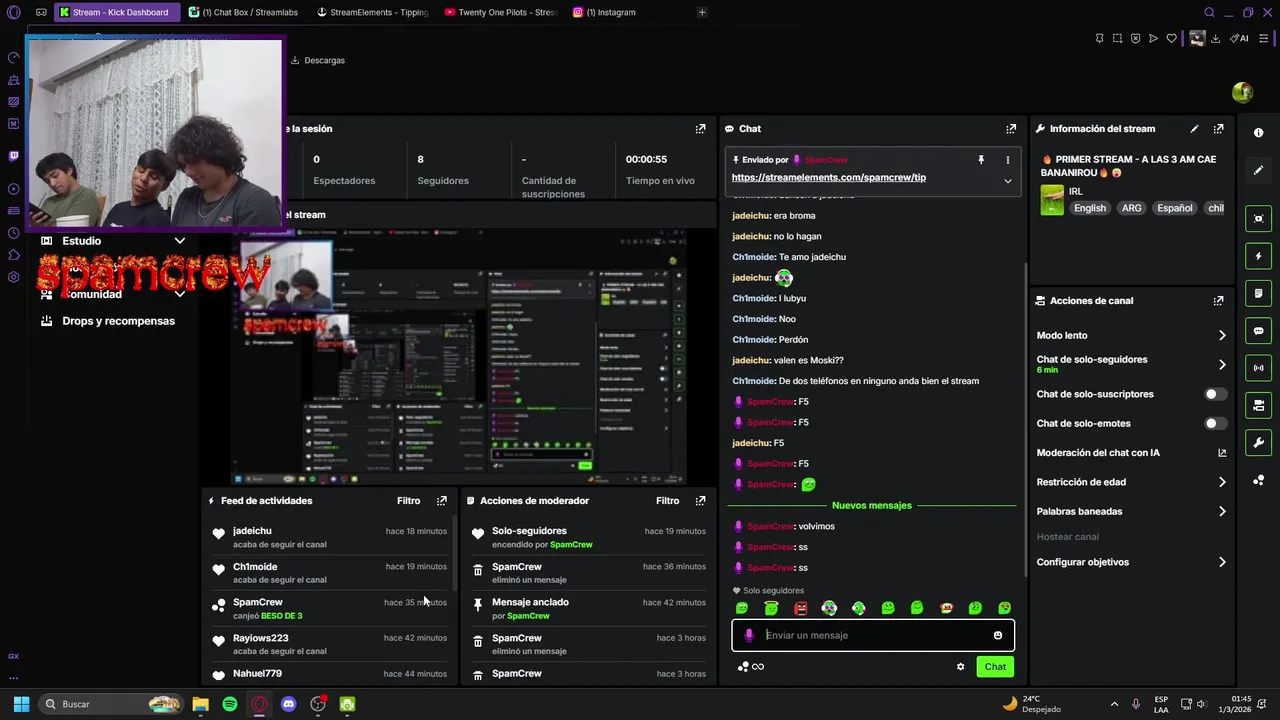1280x720 pixels.
Task: Open pinned message three-dot options
Action: click(1007, 160)
